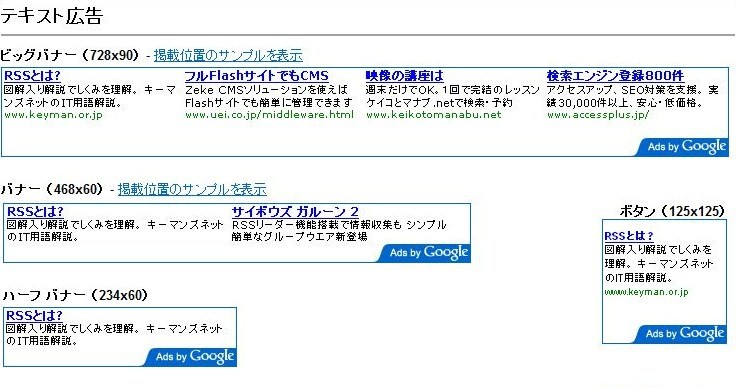Click the '週末だけでOK' ad description

(453, 96)
